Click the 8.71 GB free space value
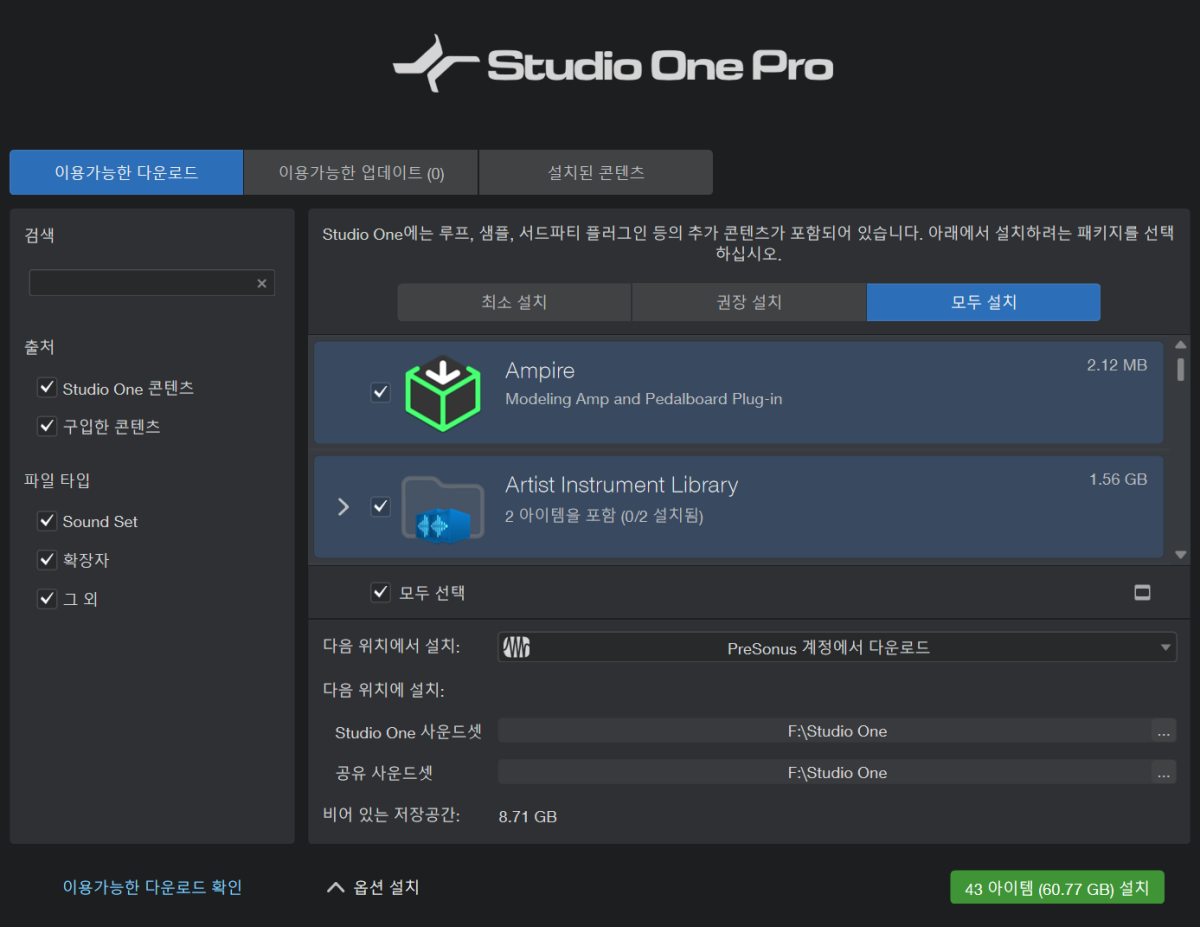 (x=528, y=816)
